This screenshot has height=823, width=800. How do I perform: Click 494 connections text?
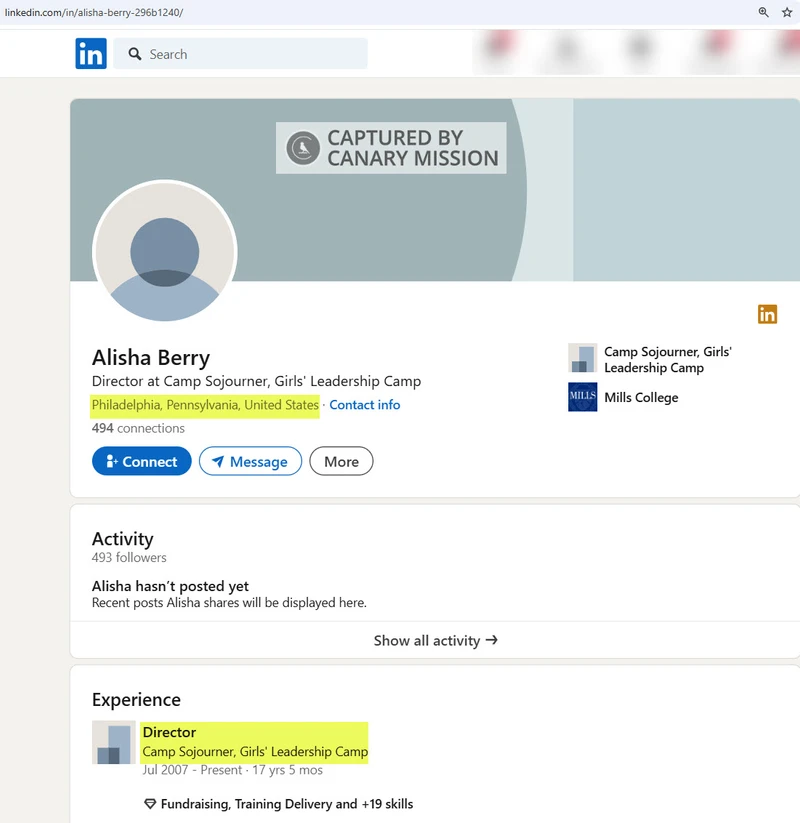(x=138, y=428)
